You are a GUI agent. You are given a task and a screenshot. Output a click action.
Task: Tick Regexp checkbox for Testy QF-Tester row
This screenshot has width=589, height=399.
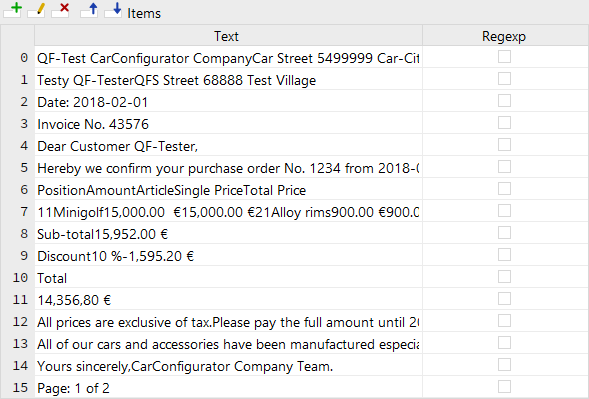(504, 79)
